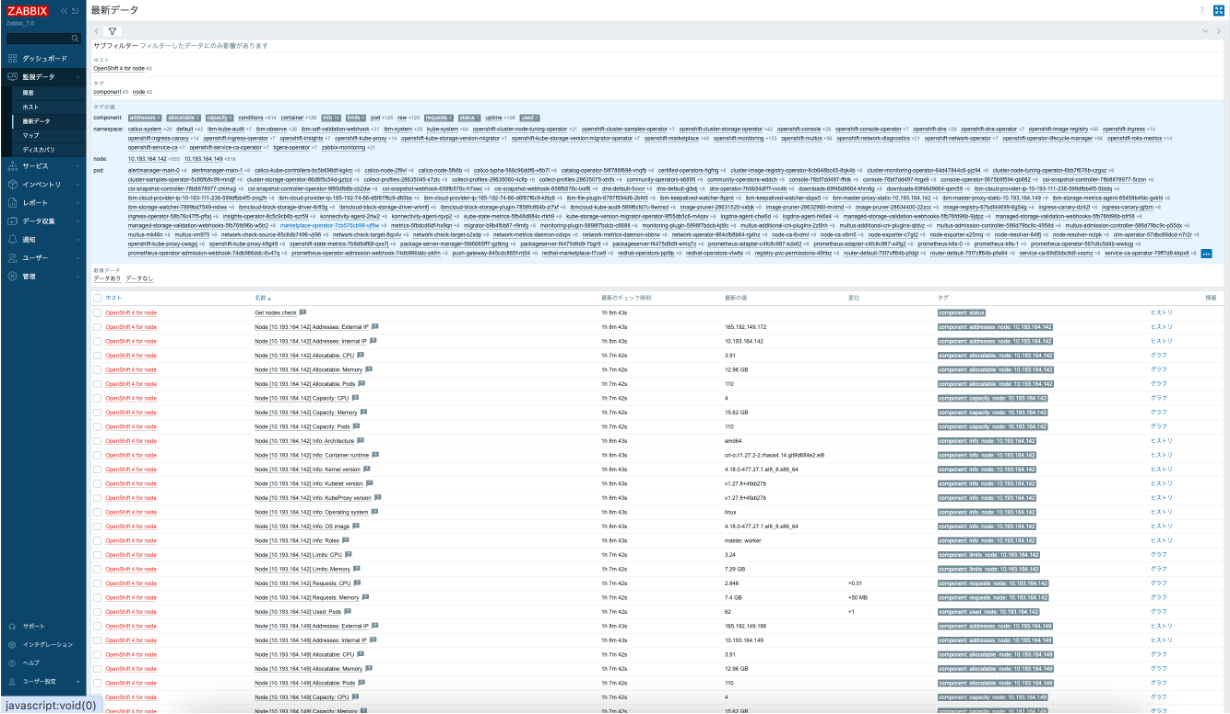The height and width of the screenshot is (714, 1230).
Task: Toggle kiosk fullscreen mode icon top right
Action: point(1218,10)
